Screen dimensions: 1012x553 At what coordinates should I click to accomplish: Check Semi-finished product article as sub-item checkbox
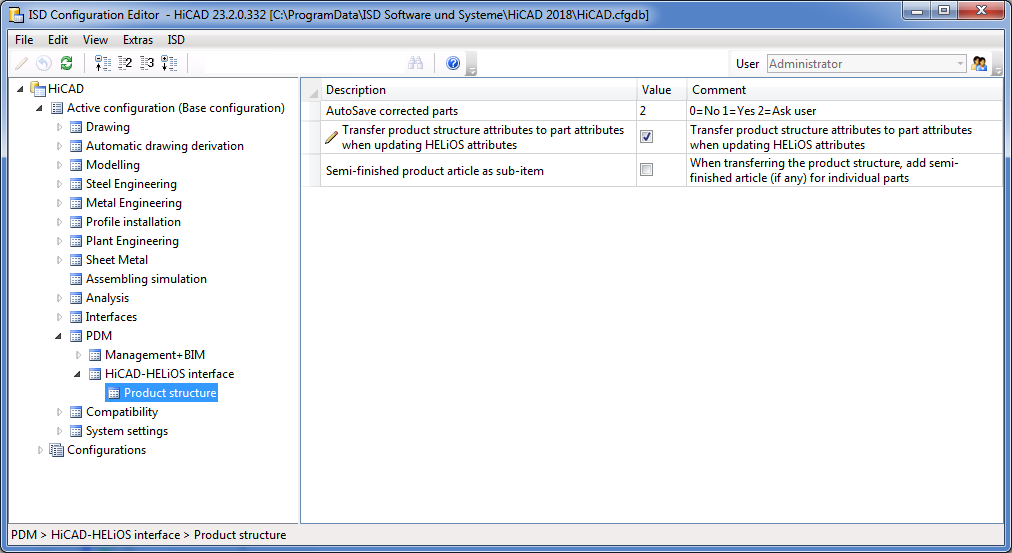pyautogui.click(x=646, y=170)
